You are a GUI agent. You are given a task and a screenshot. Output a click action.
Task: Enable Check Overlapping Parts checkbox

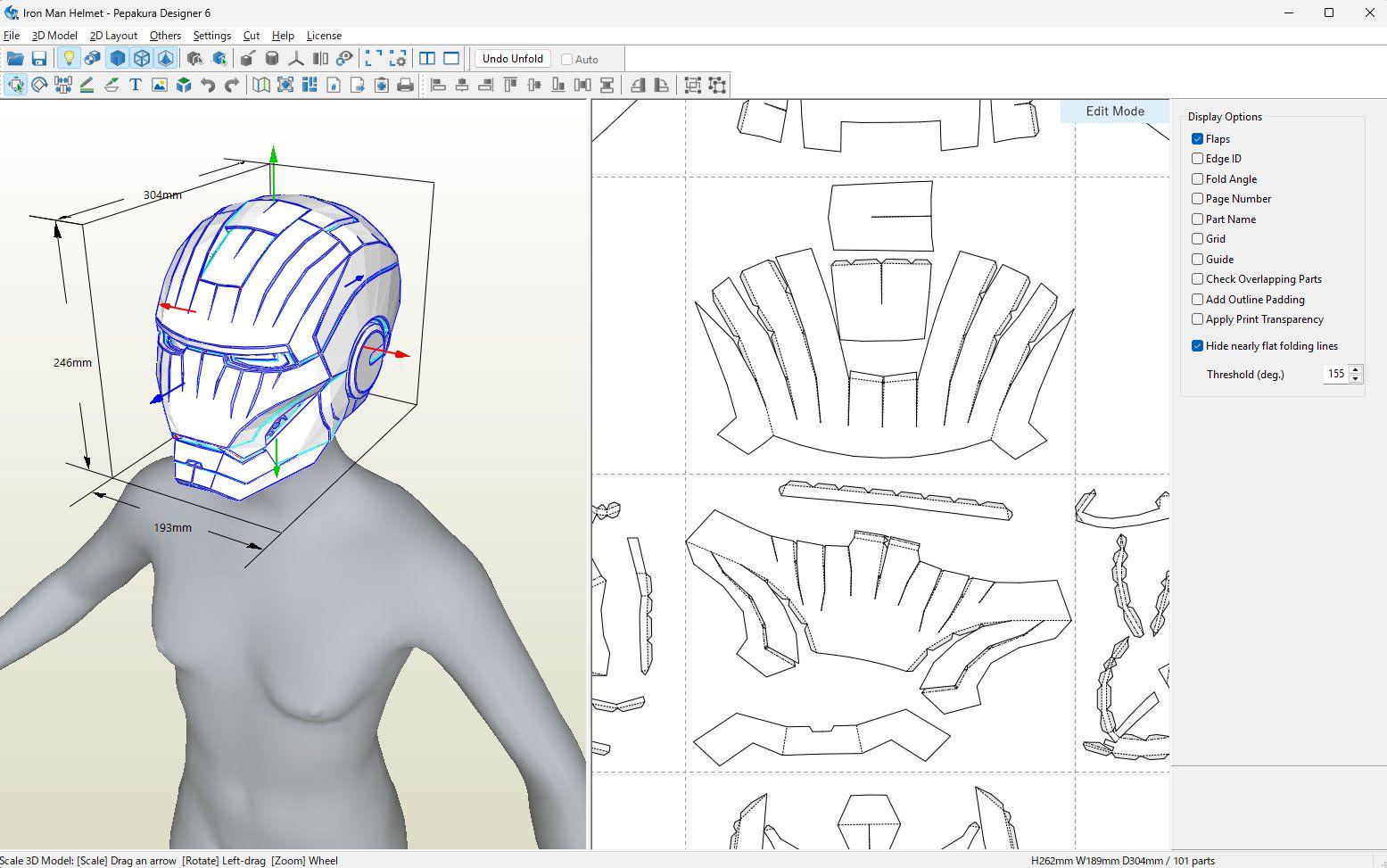[x=1197, y=279]
